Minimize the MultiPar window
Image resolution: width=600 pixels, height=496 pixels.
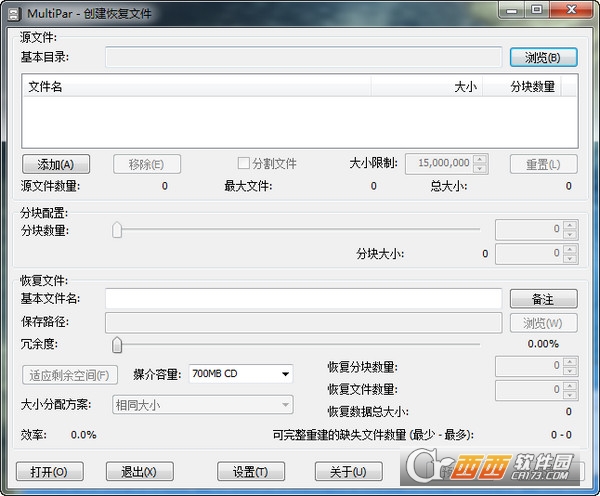coord(512,10)
